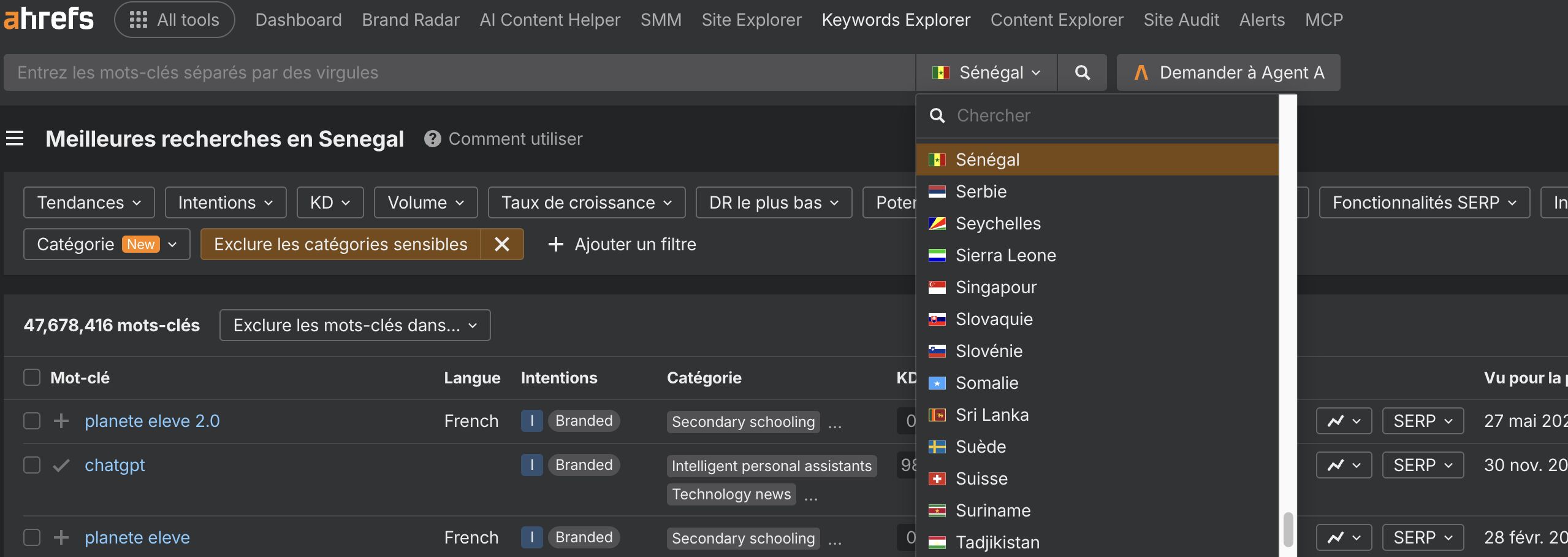Open Volume filter dropdown
The width and height of the screenshot is (1568, 557).
[x=426, y=202]
